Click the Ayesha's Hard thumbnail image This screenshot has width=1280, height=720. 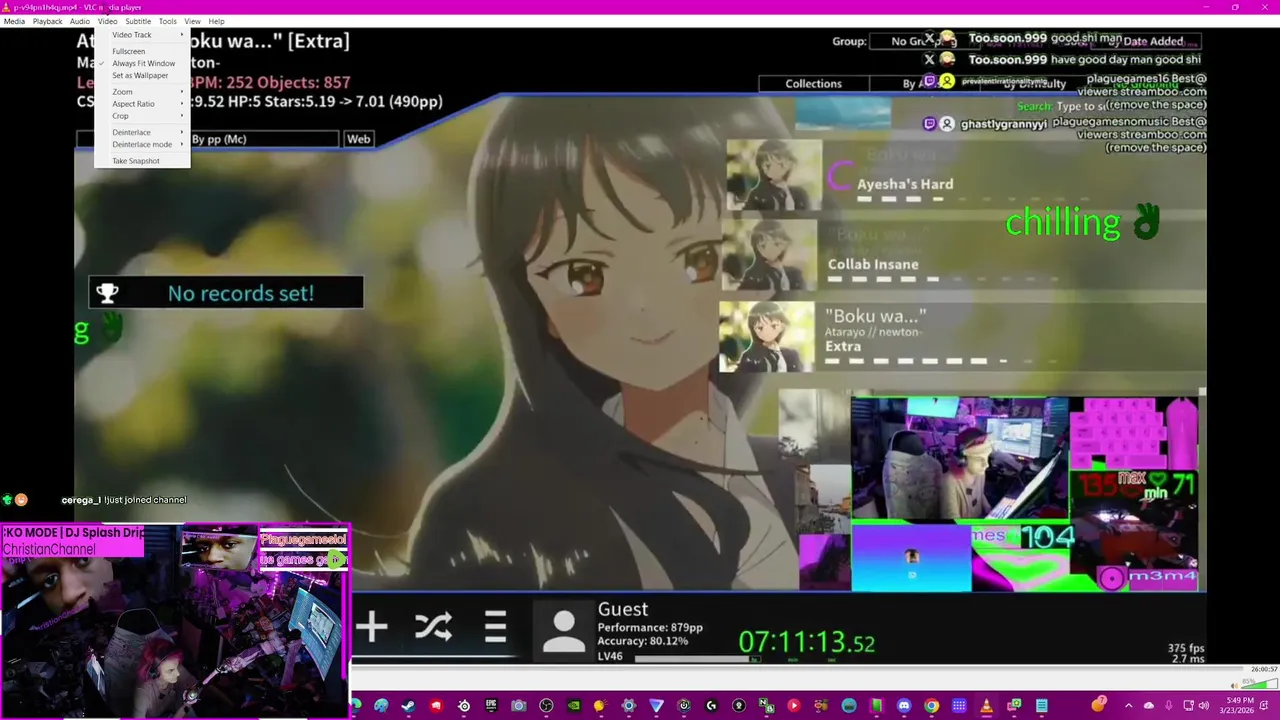coord(774,175)
